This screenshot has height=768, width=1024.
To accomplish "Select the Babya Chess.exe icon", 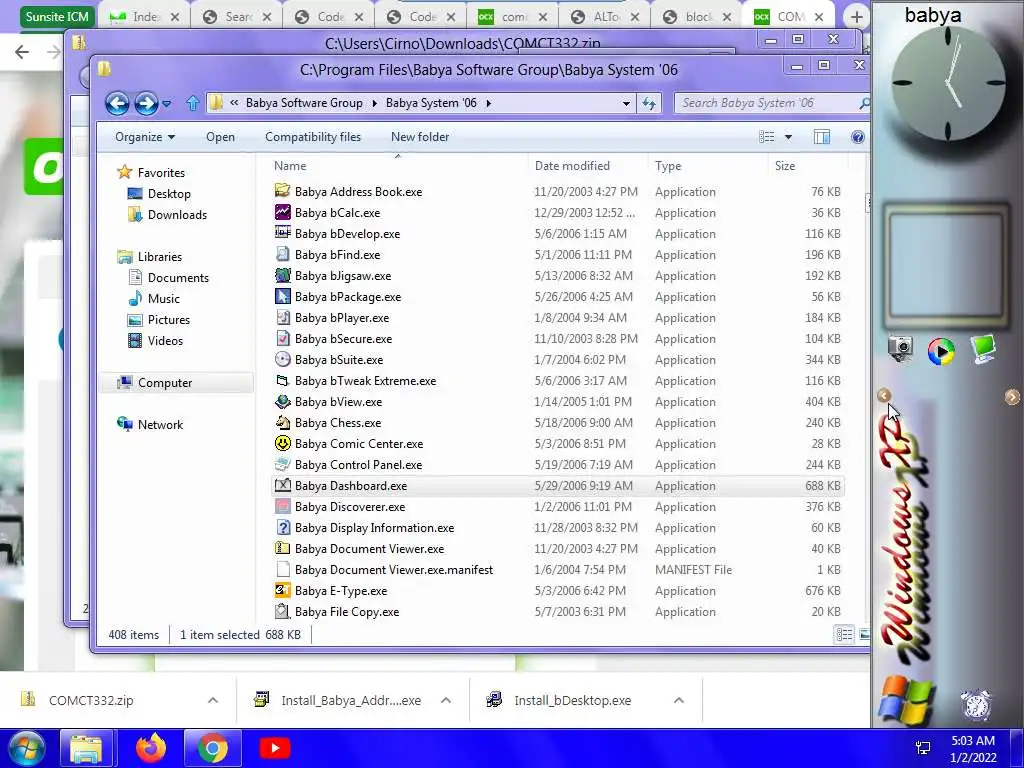I will pos(282,422).
